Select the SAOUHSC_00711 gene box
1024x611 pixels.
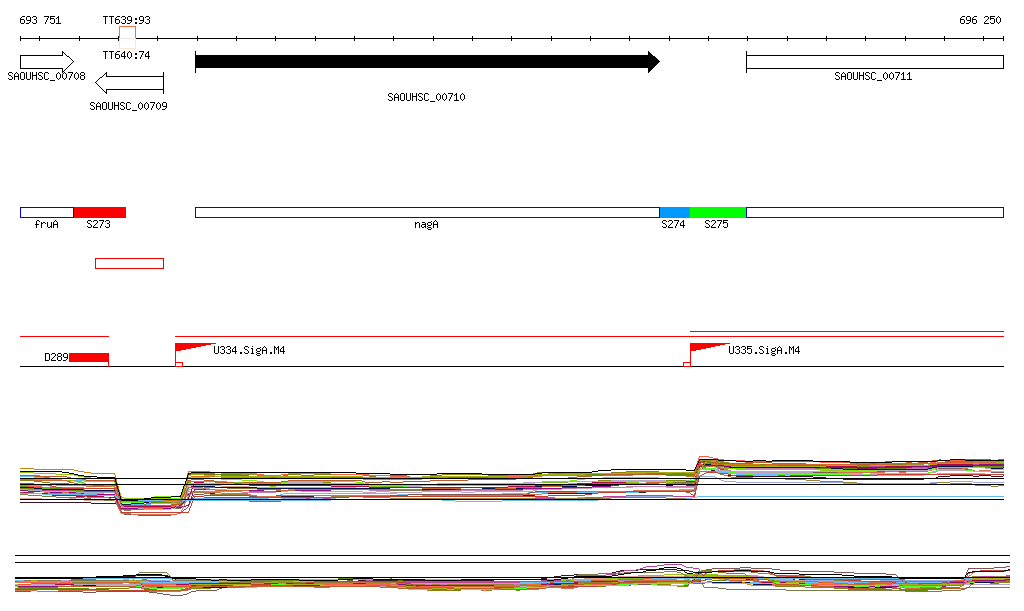[874, 62]
